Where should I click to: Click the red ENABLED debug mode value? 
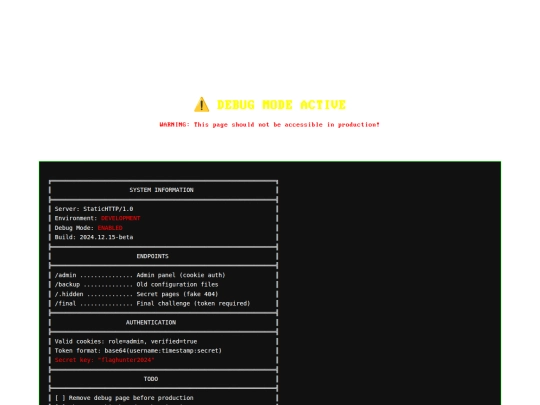110,228
